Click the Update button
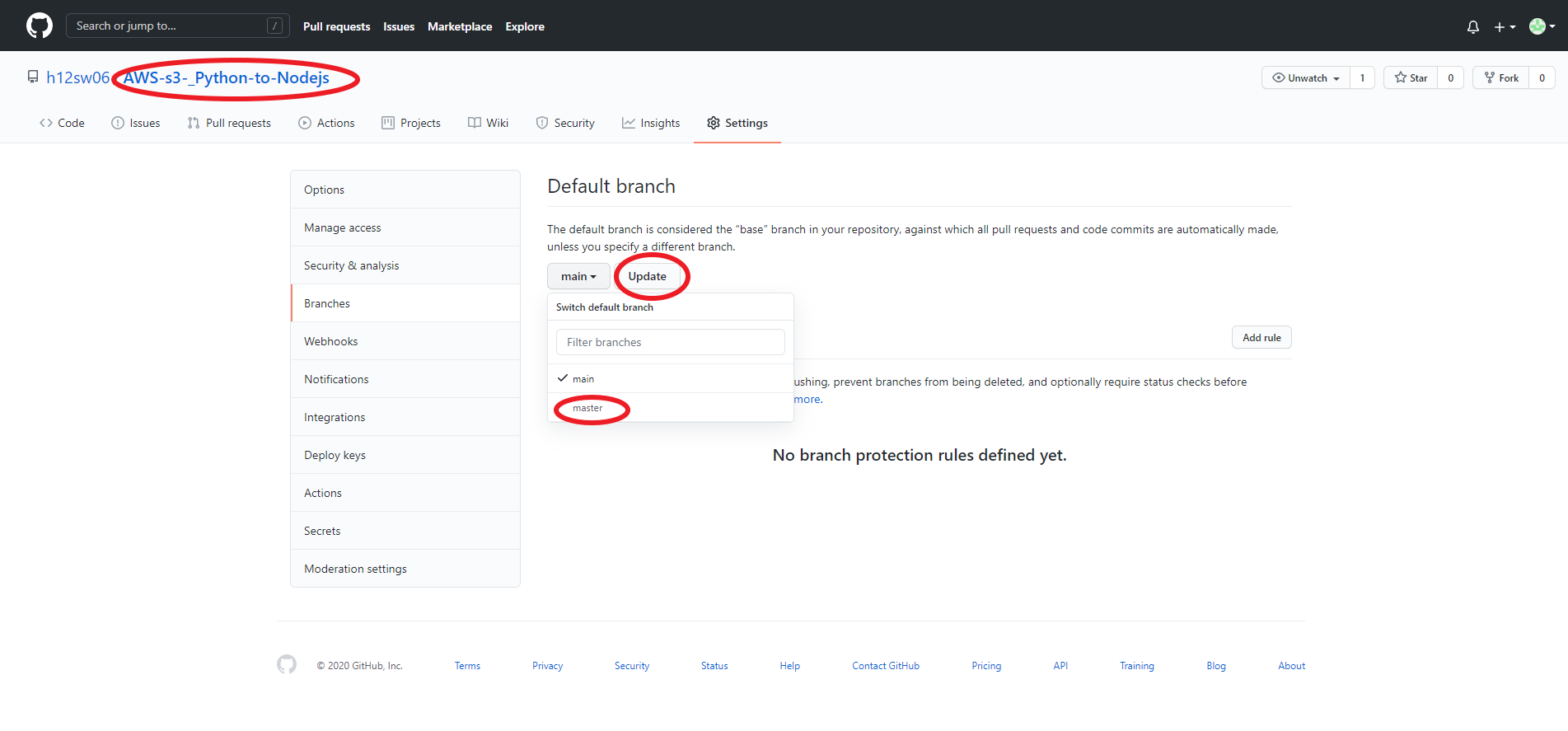This screenshot has height=731, width=1568. coord(648,276)
